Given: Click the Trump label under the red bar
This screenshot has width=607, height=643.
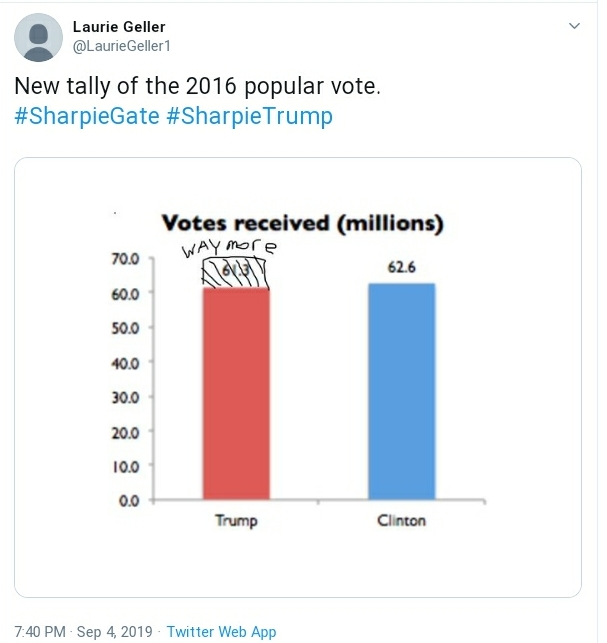Looking at the screenshot, I should click(235, 521).
